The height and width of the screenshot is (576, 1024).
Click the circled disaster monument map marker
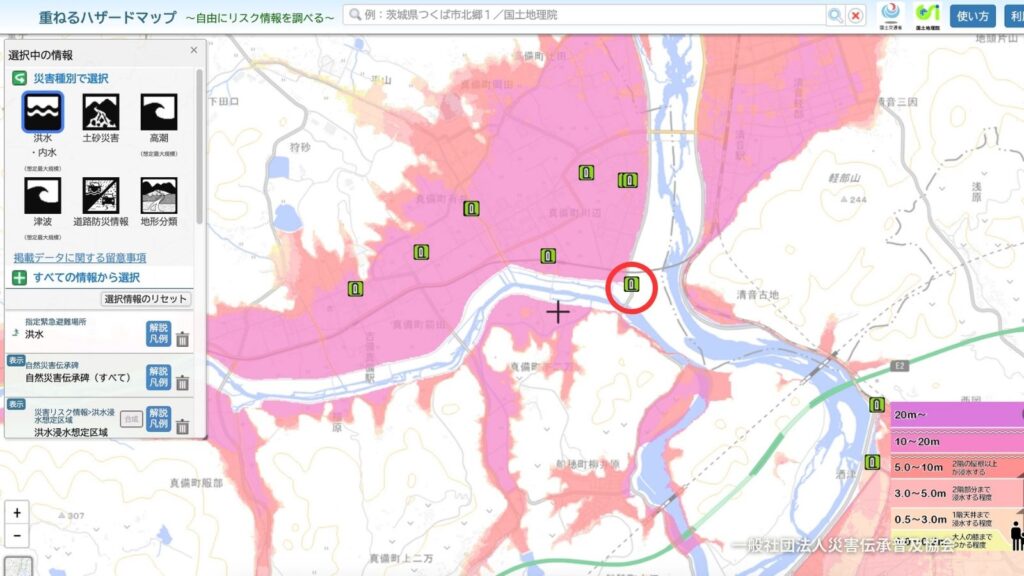pos(631,285)
